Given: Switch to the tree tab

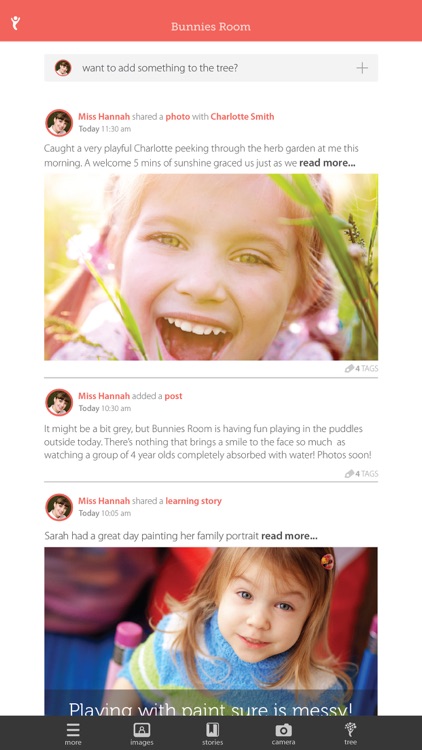Looking at the screenshot, I should pyautogui.click(x=350, y=733).
